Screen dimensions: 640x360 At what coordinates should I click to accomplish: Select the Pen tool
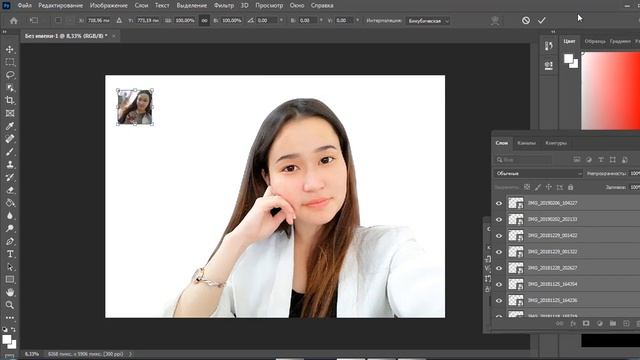pos(10,241)
